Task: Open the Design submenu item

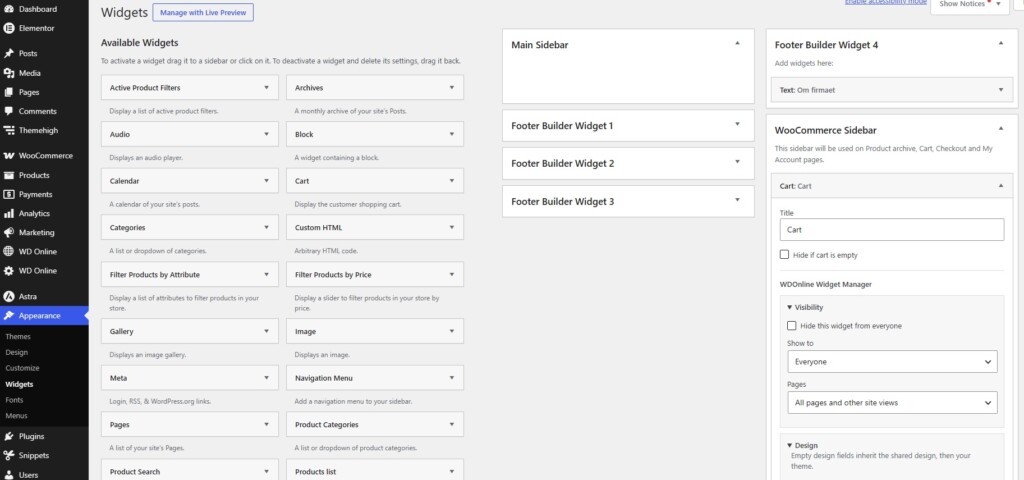Action: coord(16,352)
